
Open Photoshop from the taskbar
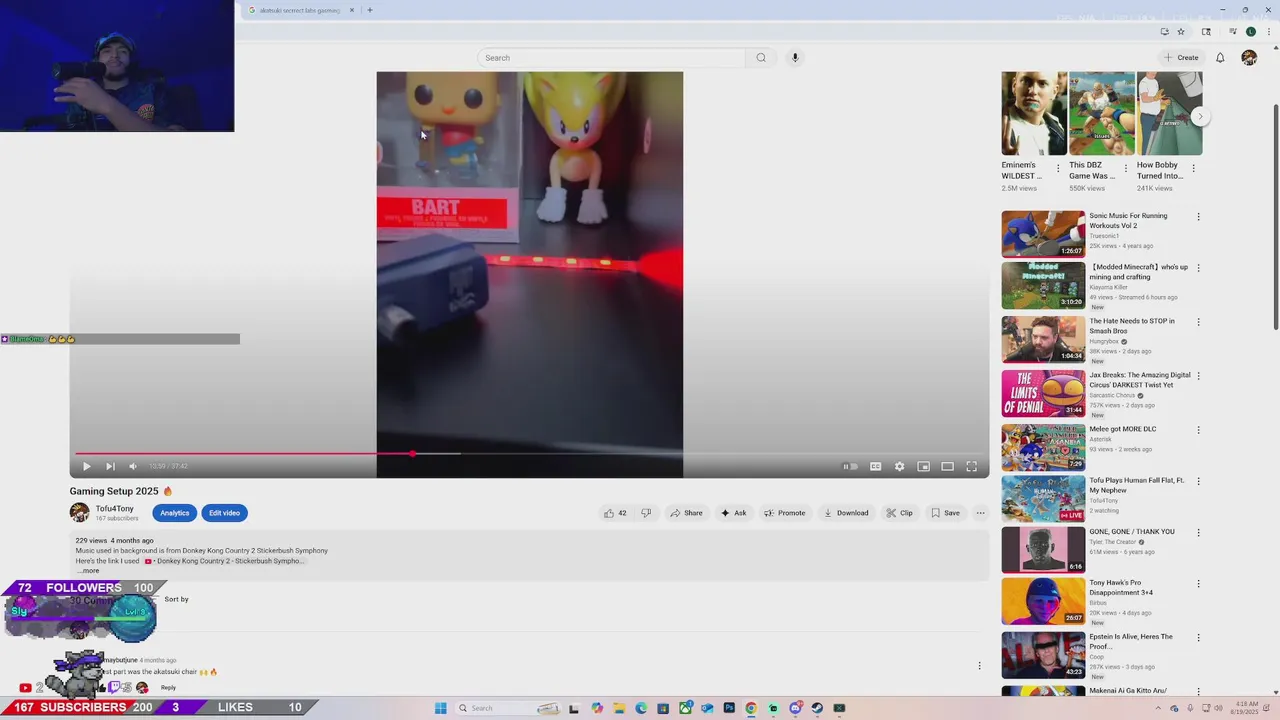pos(729,708)
